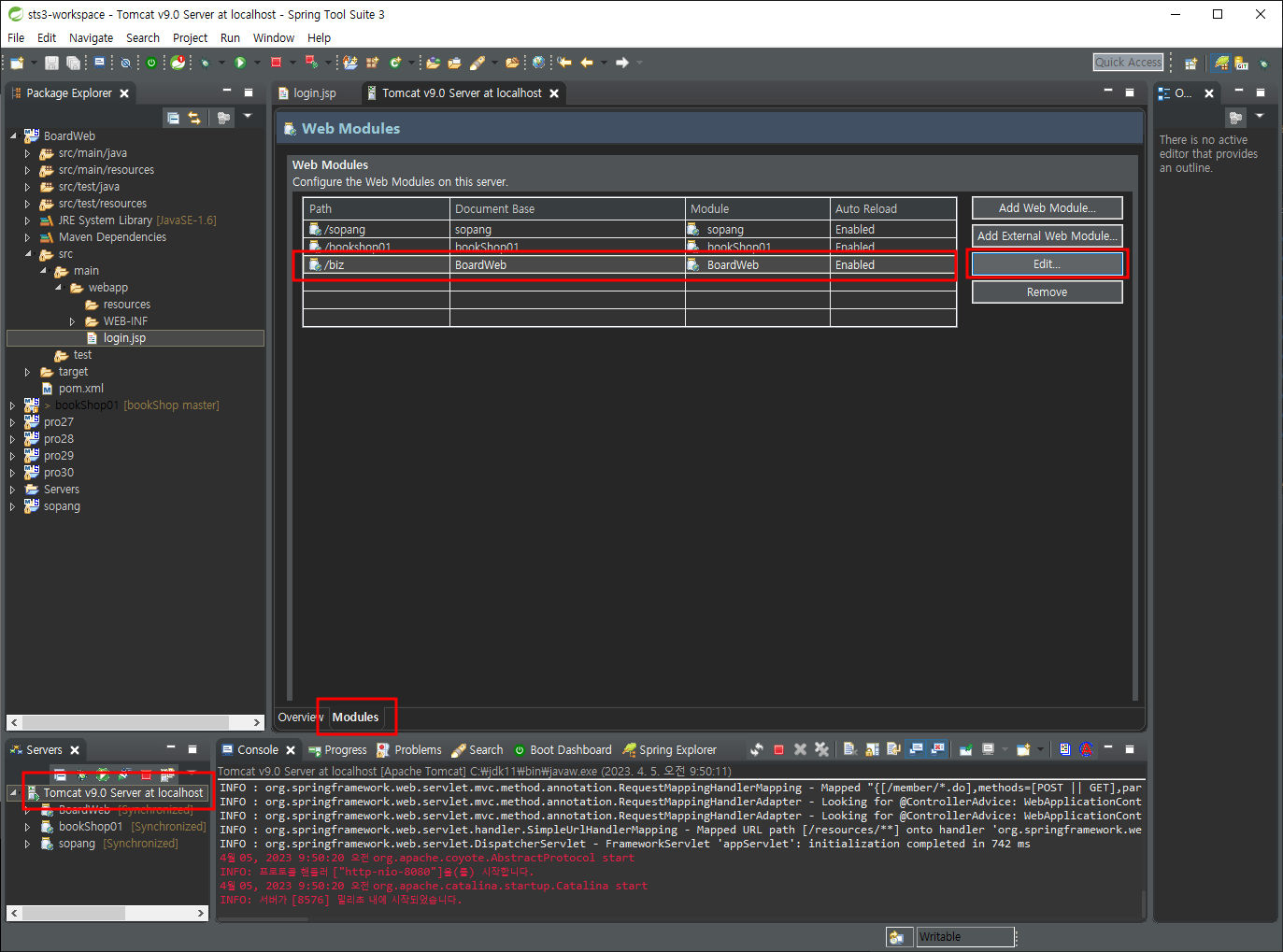Toggle Show Console on standard output change
This screenshot has height=952, width=1283.
(916, 749)
